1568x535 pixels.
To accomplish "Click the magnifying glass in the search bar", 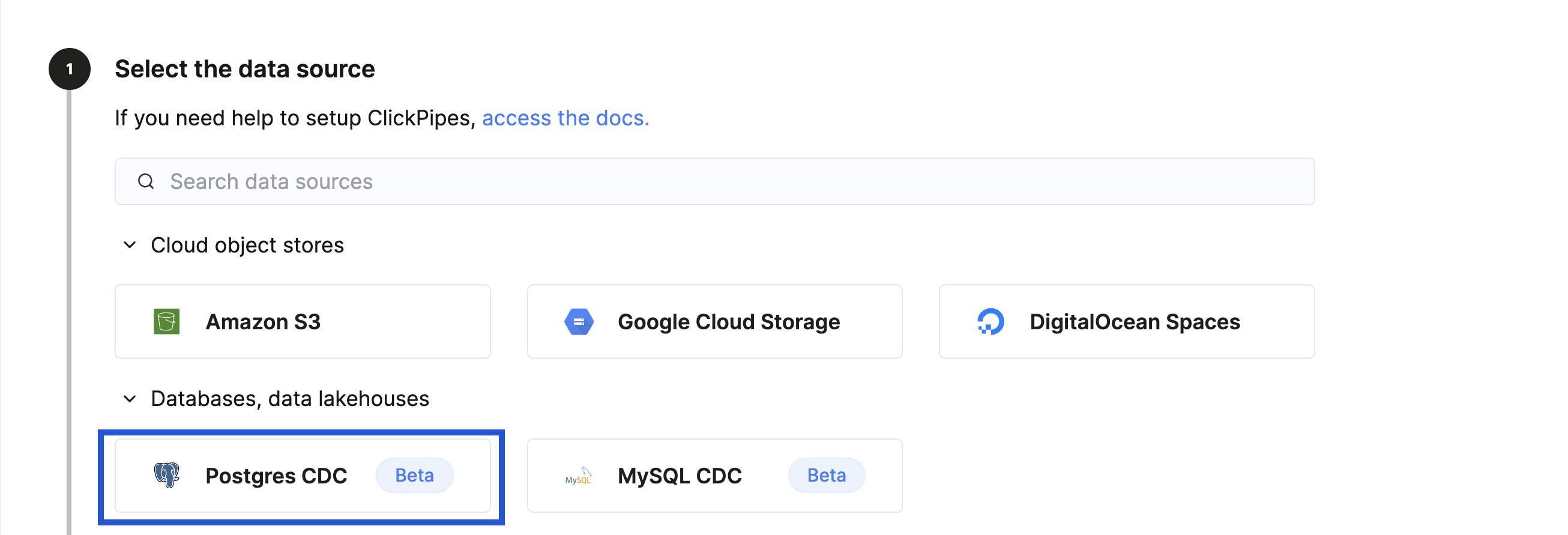I will point(146,181).
